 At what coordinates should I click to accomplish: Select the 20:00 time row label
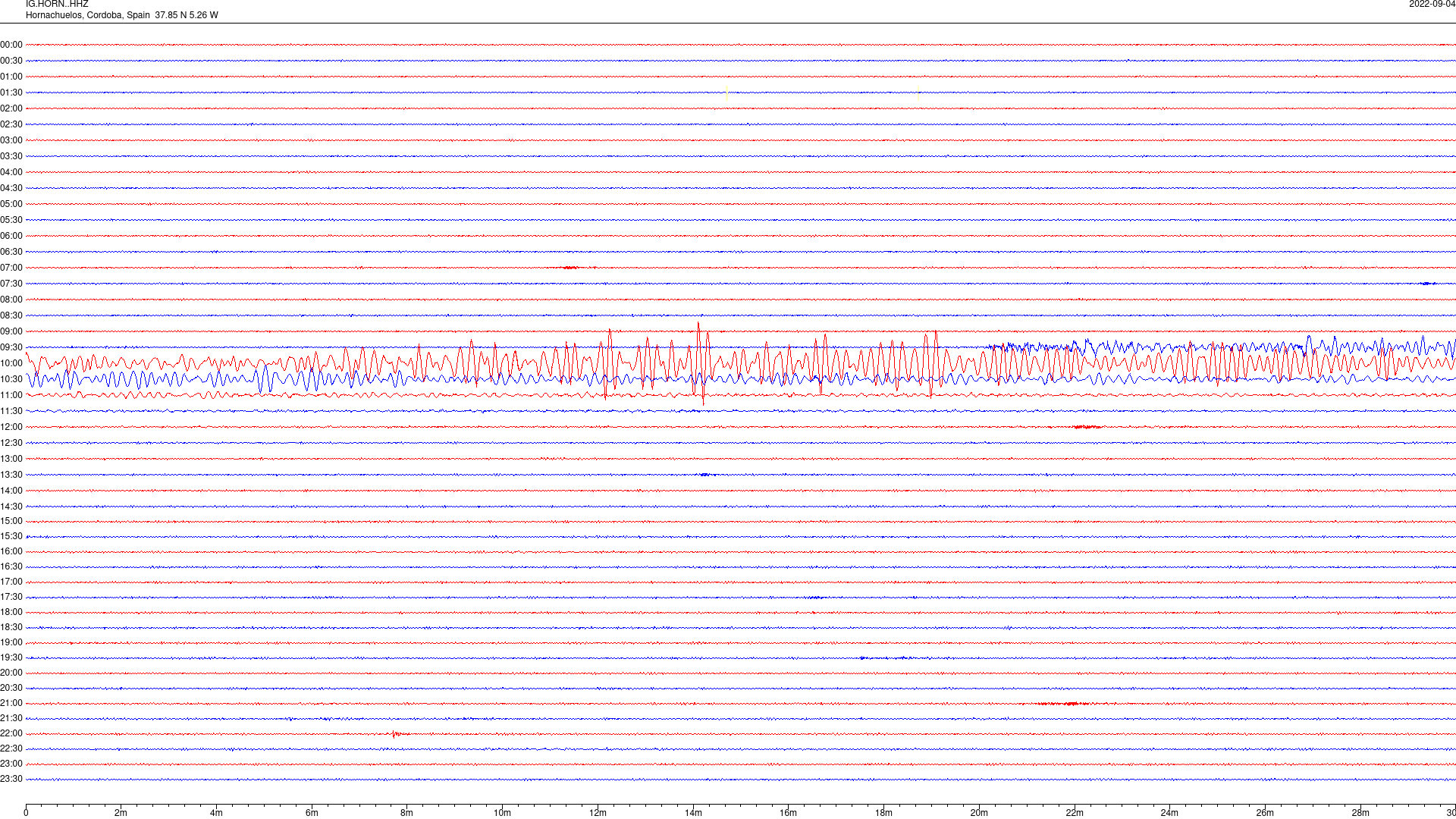point(11,673)
